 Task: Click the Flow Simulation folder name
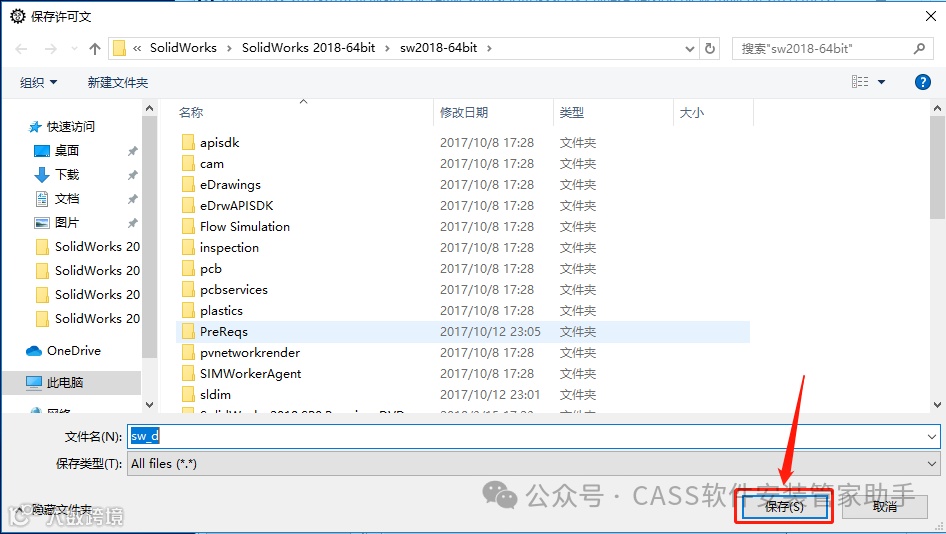245,227
